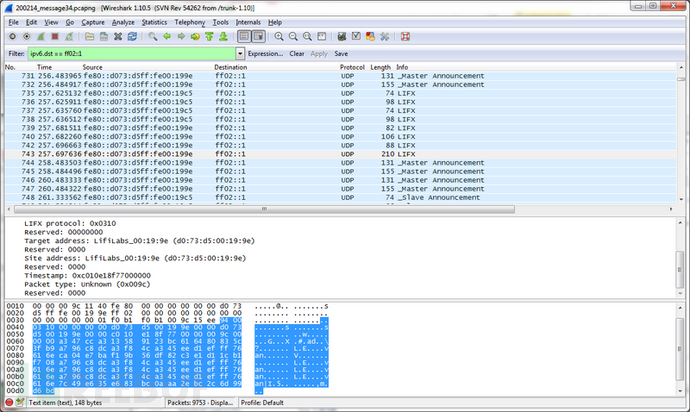
Task: Click the Apply filter button
Action: coord(319,54)
